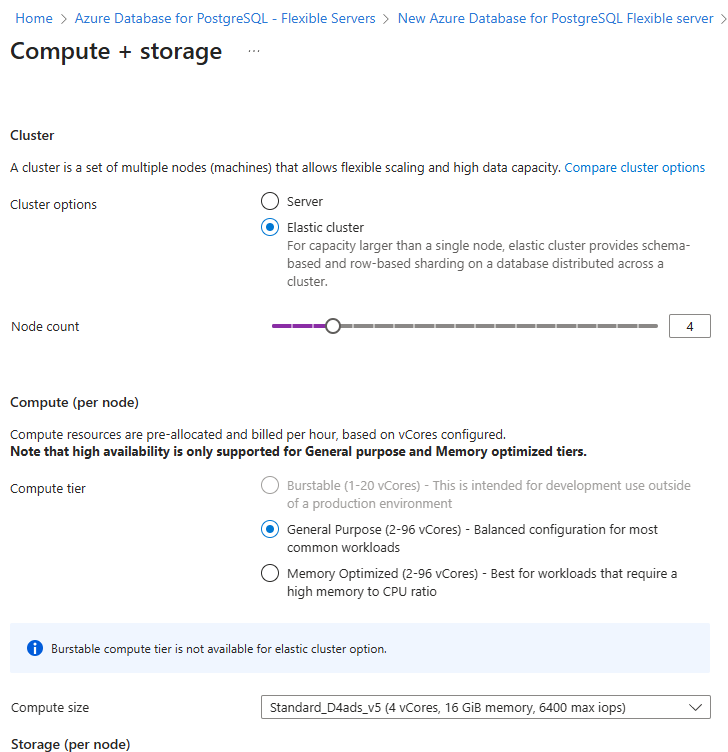Switch to the Memory Optimized compute tier
The image size is (728, 752).
tap(269, 573)
